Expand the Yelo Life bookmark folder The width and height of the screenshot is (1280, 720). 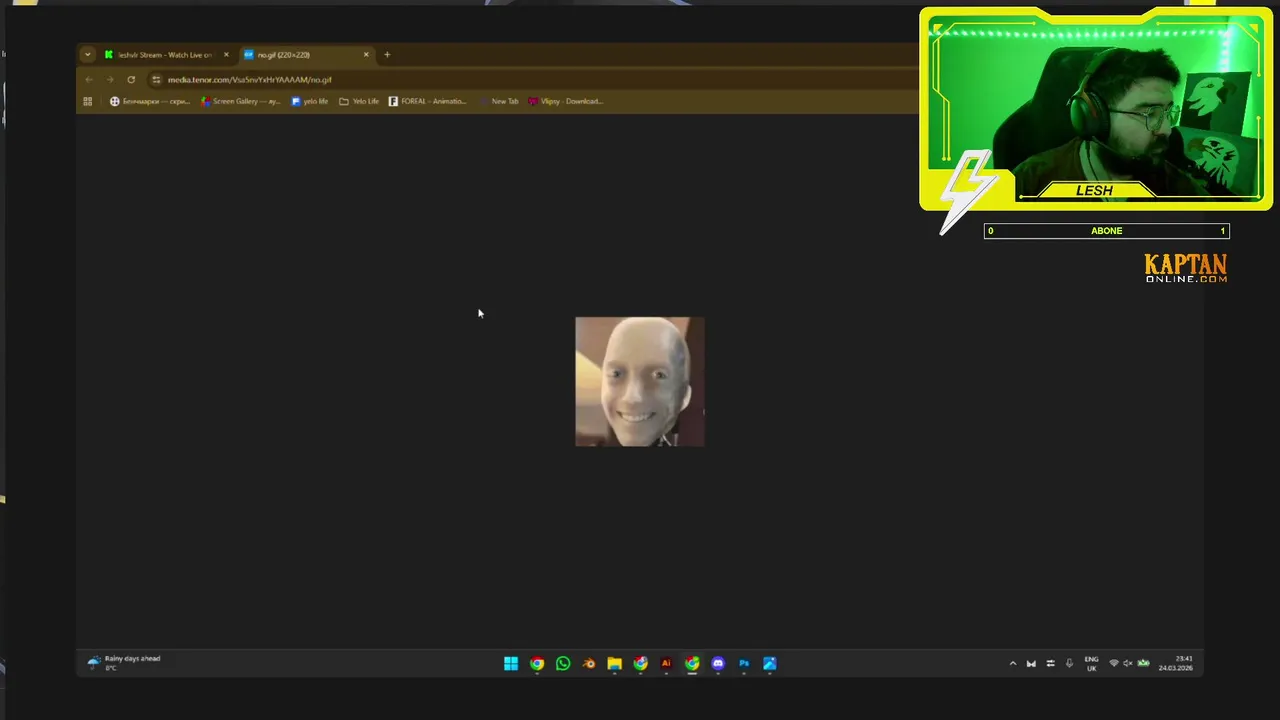coord(359,101)
